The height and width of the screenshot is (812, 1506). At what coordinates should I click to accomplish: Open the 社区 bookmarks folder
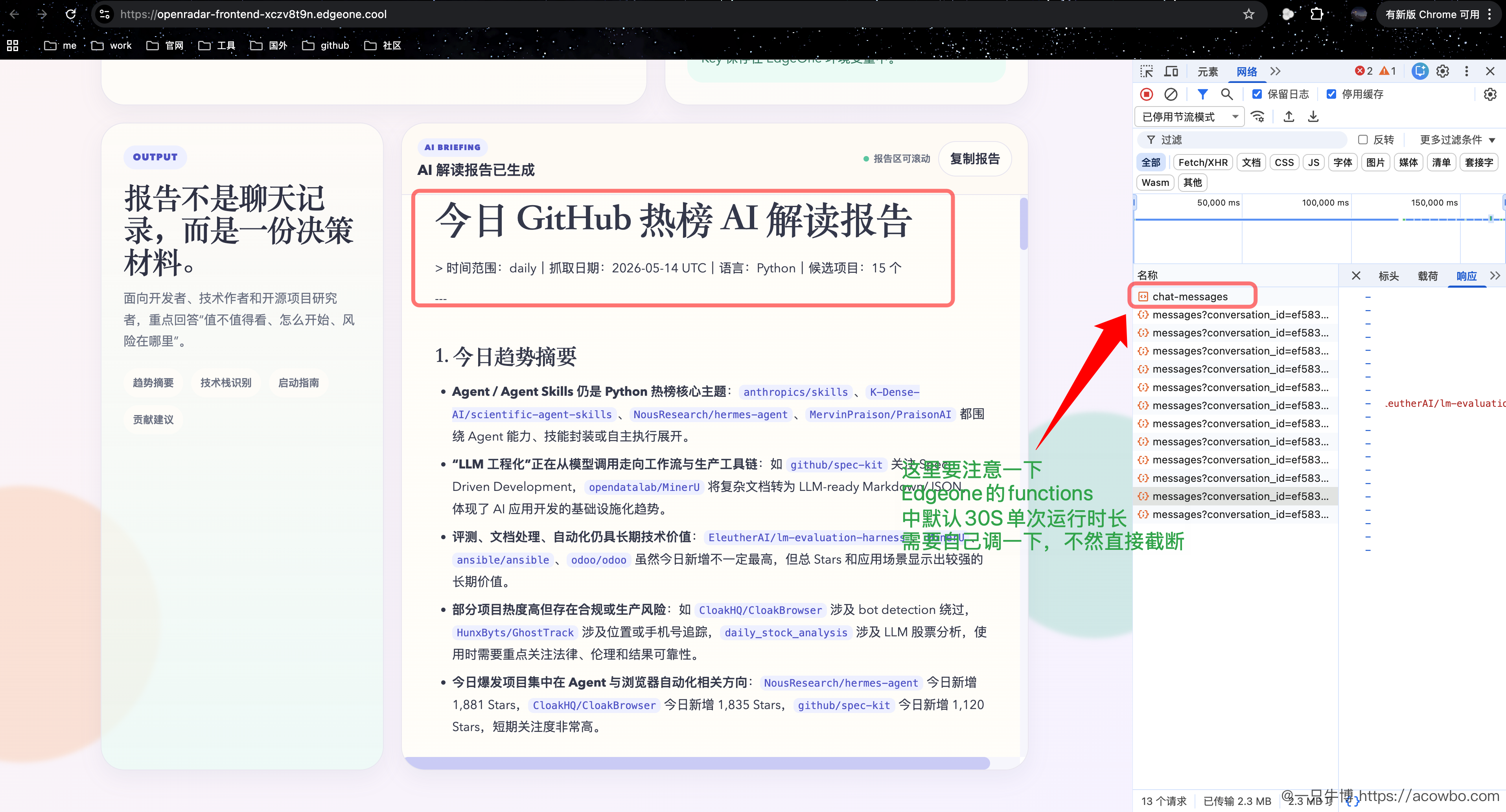[382, 46]
